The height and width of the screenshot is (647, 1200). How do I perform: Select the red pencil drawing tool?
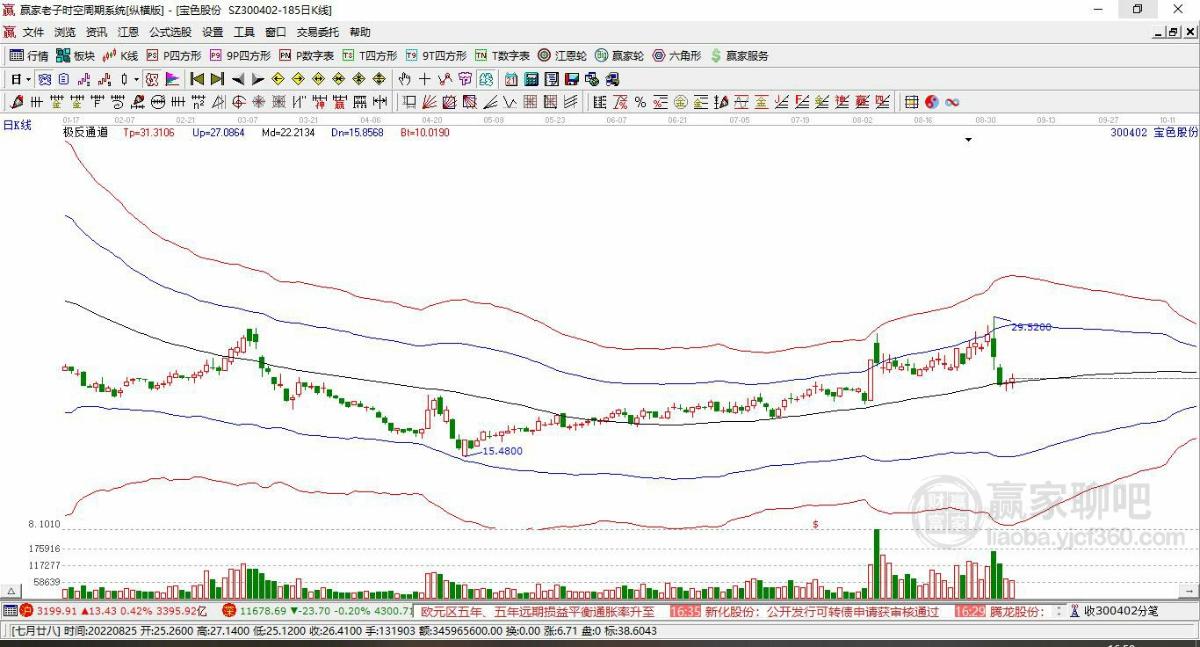click(x=16, y=101)
